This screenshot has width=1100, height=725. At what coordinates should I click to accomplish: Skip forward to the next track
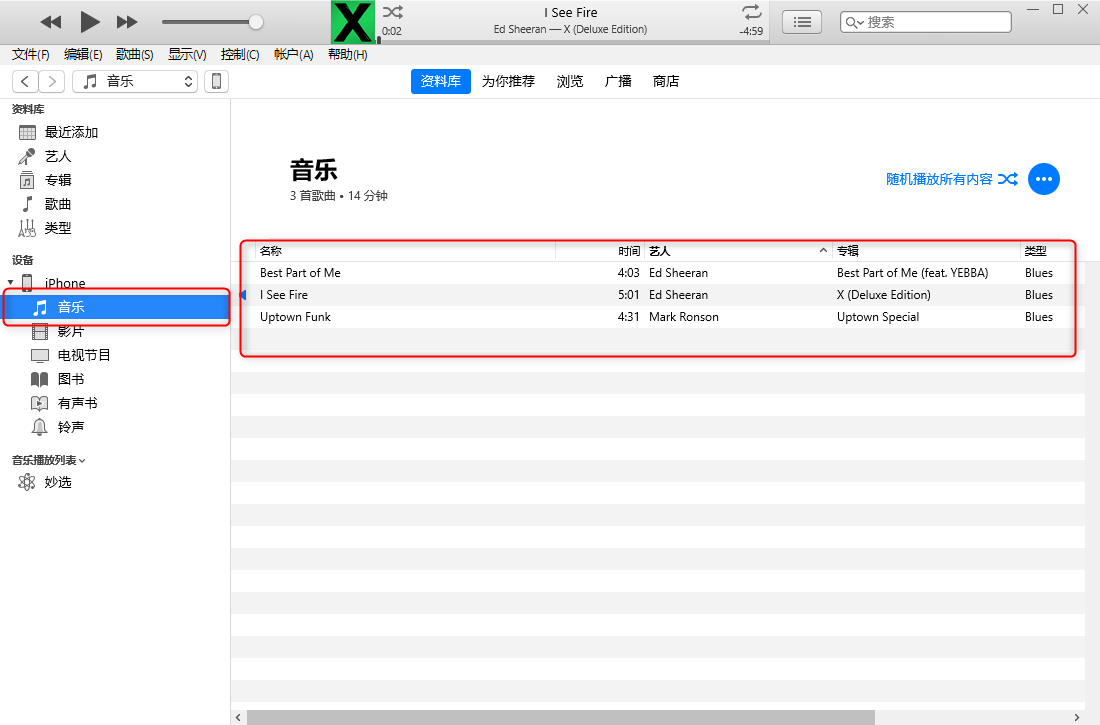tap(127, 22)
